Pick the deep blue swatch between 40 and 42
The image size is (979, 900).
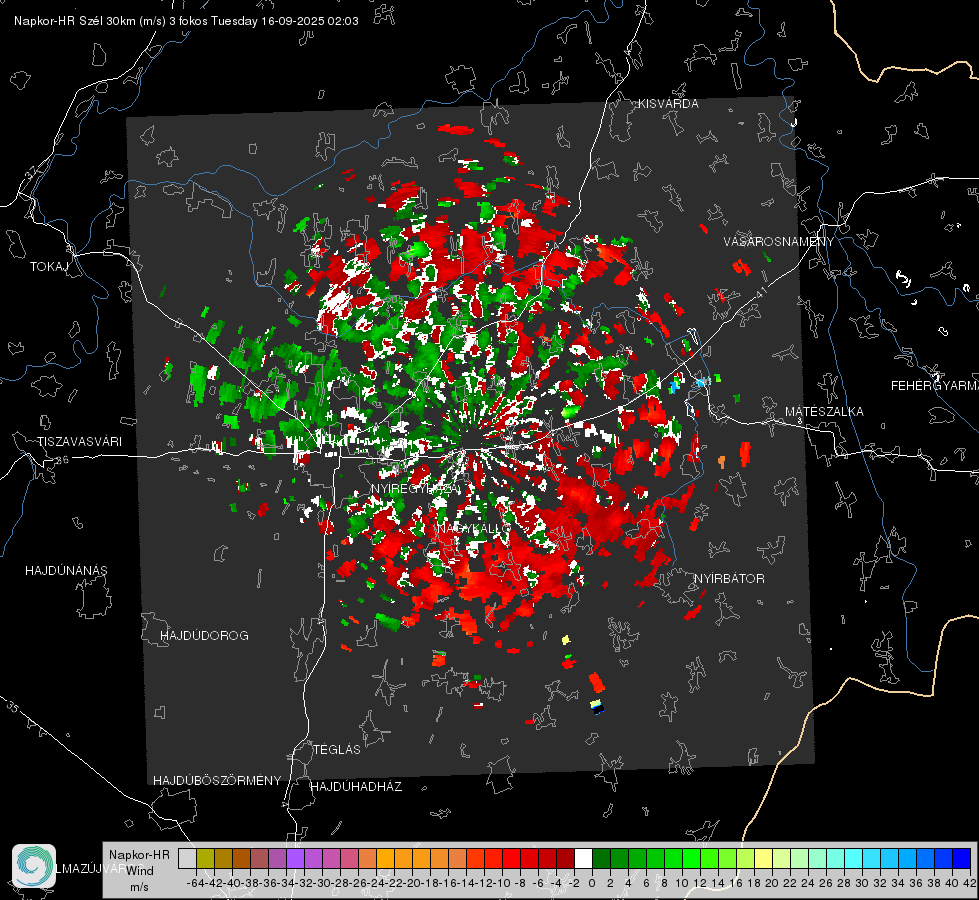pos(962,858)
